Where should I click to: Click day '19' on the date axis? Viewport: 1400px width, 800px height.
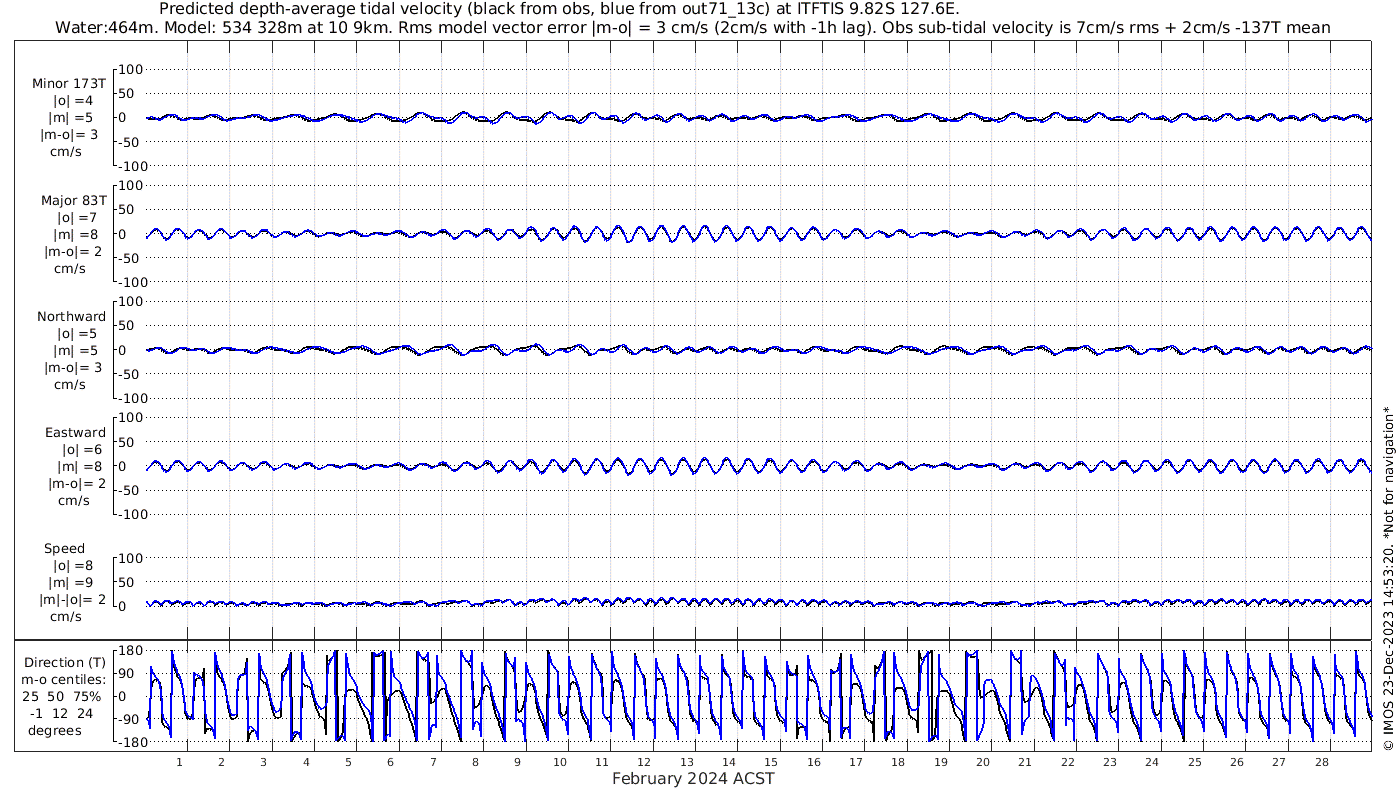tap(941, 761)
